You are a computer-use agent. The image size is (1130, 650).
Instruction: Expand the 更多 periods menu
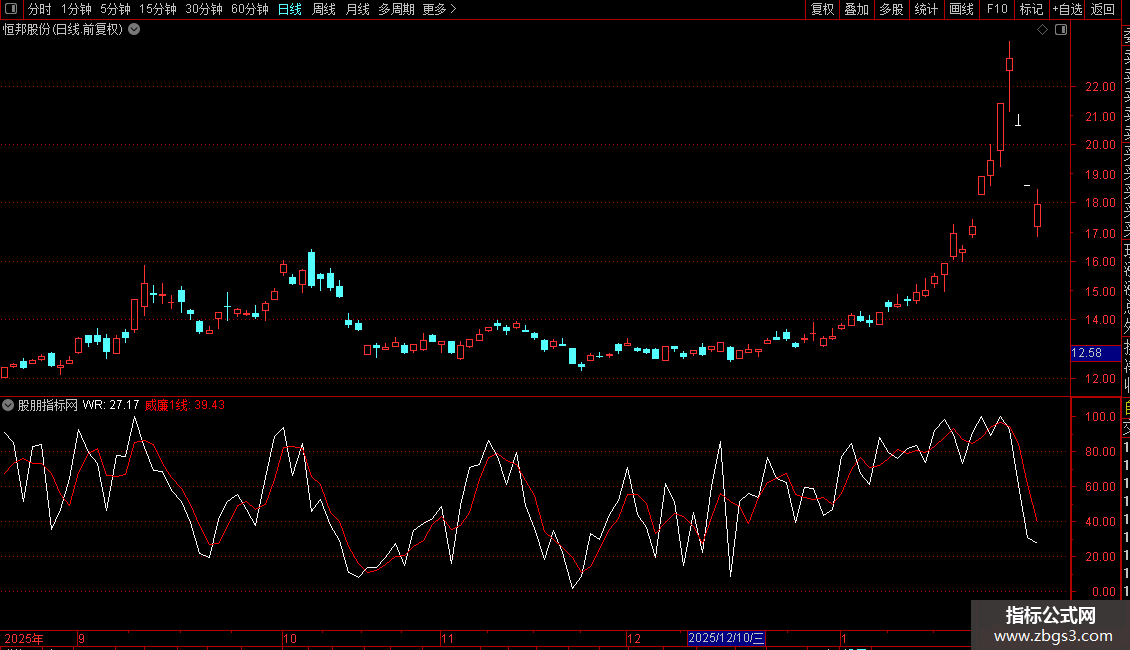(x=439, y=9)
